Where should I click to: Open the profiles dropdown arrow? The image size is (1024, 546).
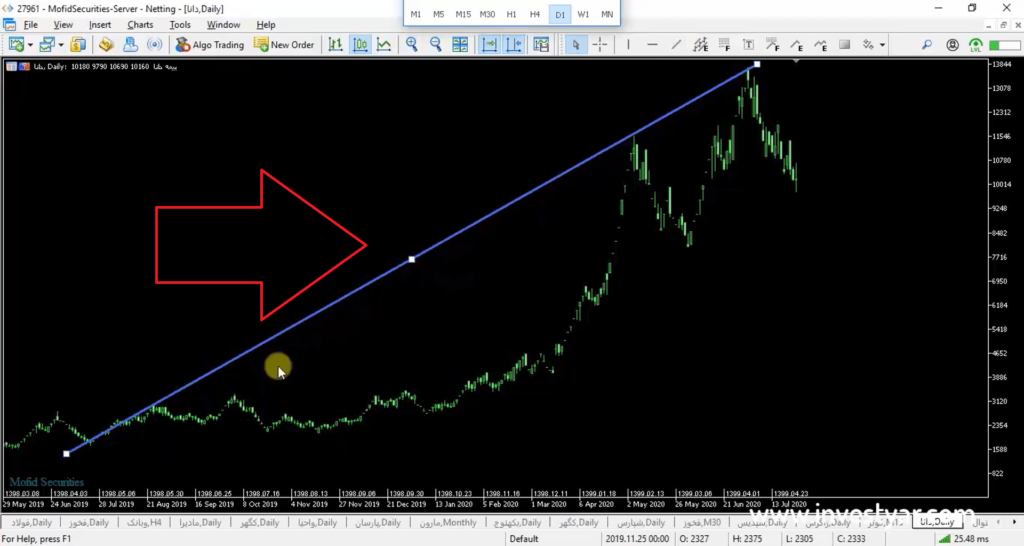coord(61,44)
